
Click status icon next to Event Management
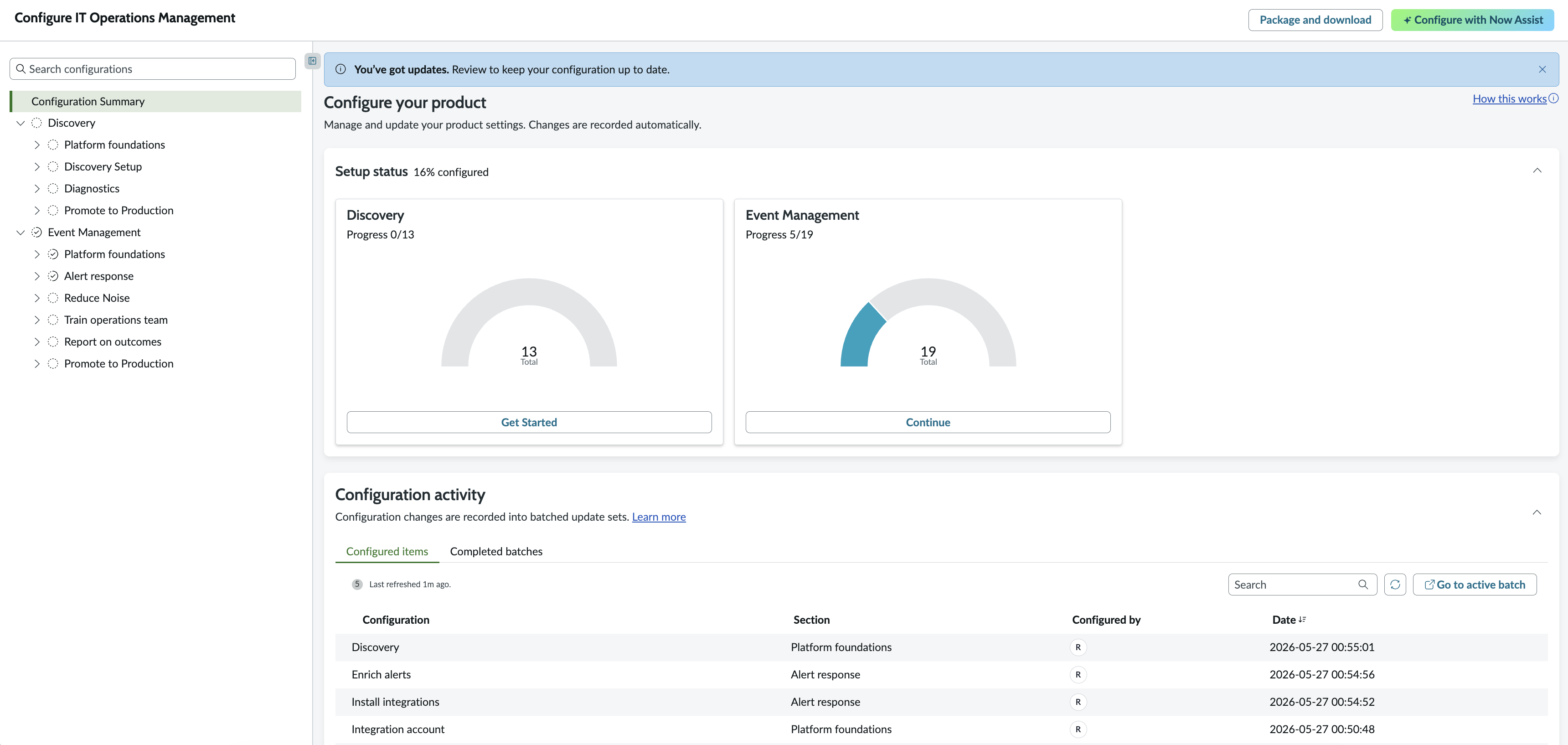tap(36, 233)
